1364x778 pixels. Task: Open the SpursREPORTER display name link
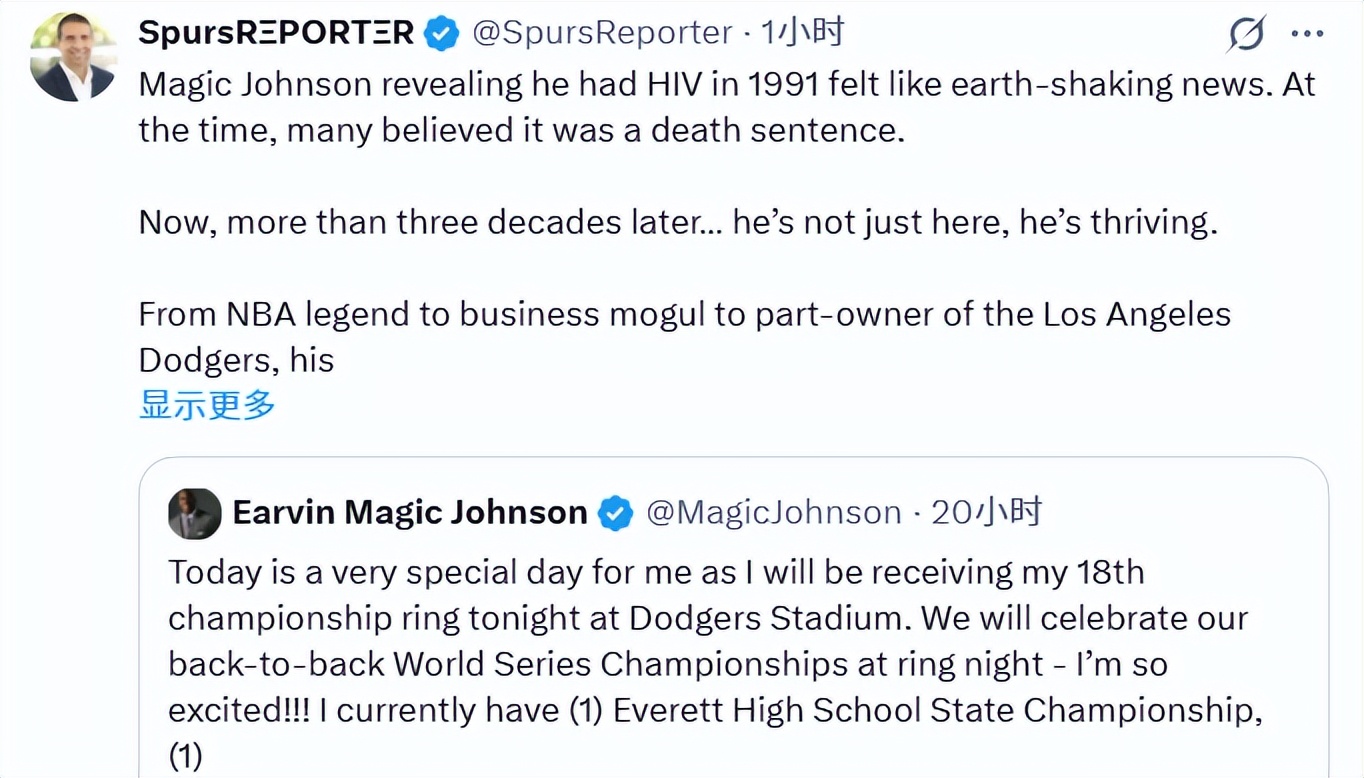pyautogui.click(x=276, y=33)
